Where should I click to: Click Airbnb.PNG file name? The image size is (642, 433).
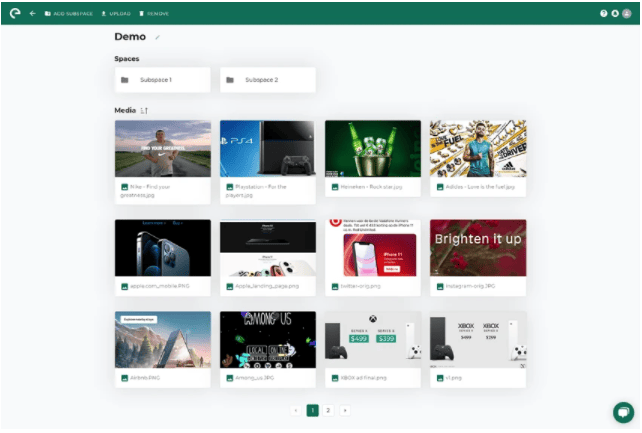(x=145, y=378)
